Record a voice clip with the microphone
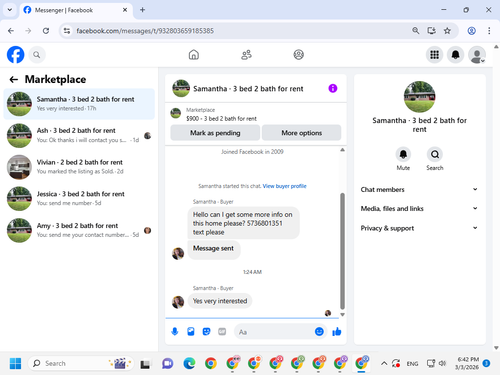500x375 pixels. click(175, 332)
